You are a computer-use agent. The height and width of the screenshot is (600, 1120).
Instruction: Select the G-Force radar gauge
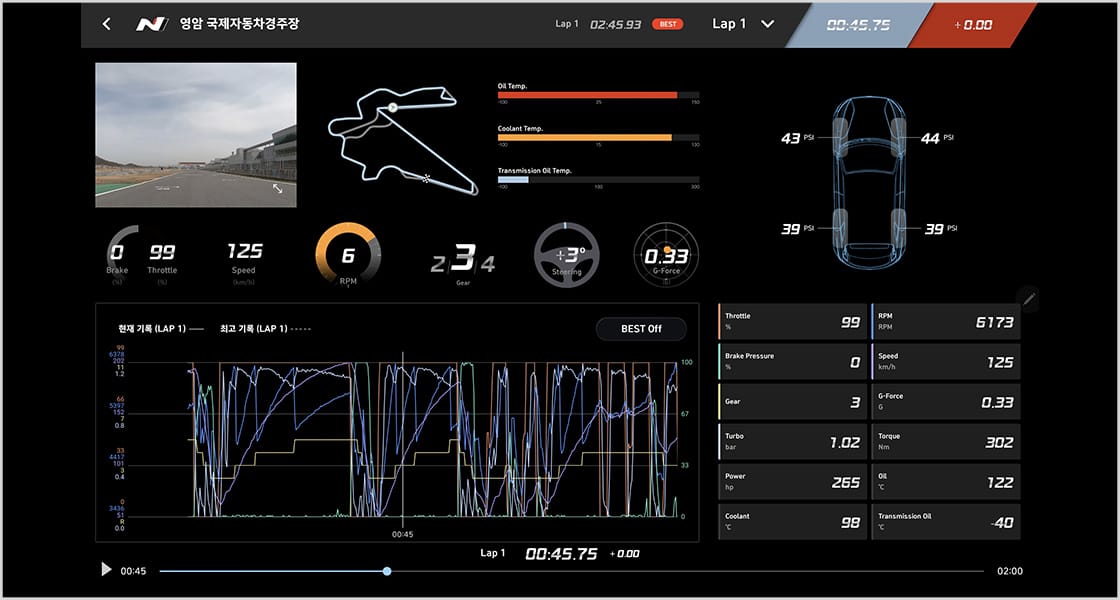[666, 255]
